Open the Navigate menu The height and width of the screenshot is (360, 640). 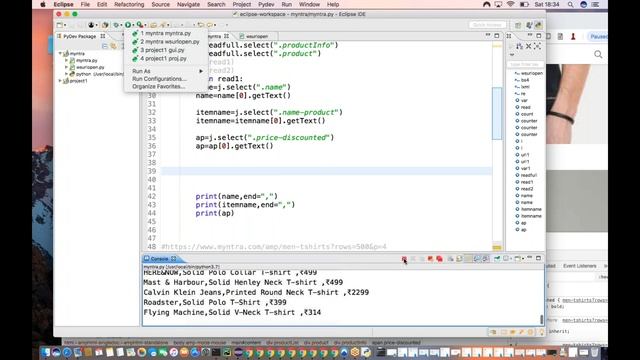[188, 4]
